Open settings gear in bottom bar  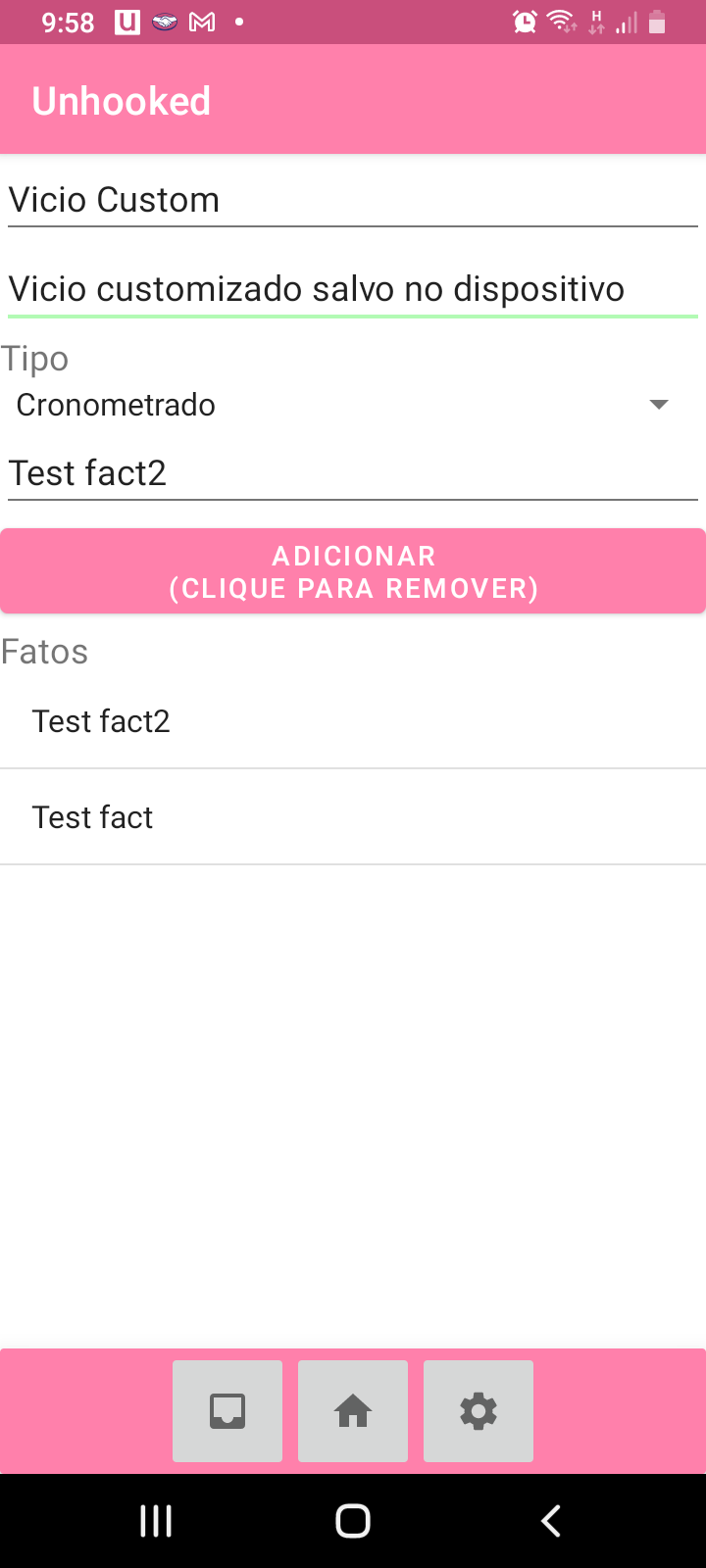click(x=479, y=1411)
